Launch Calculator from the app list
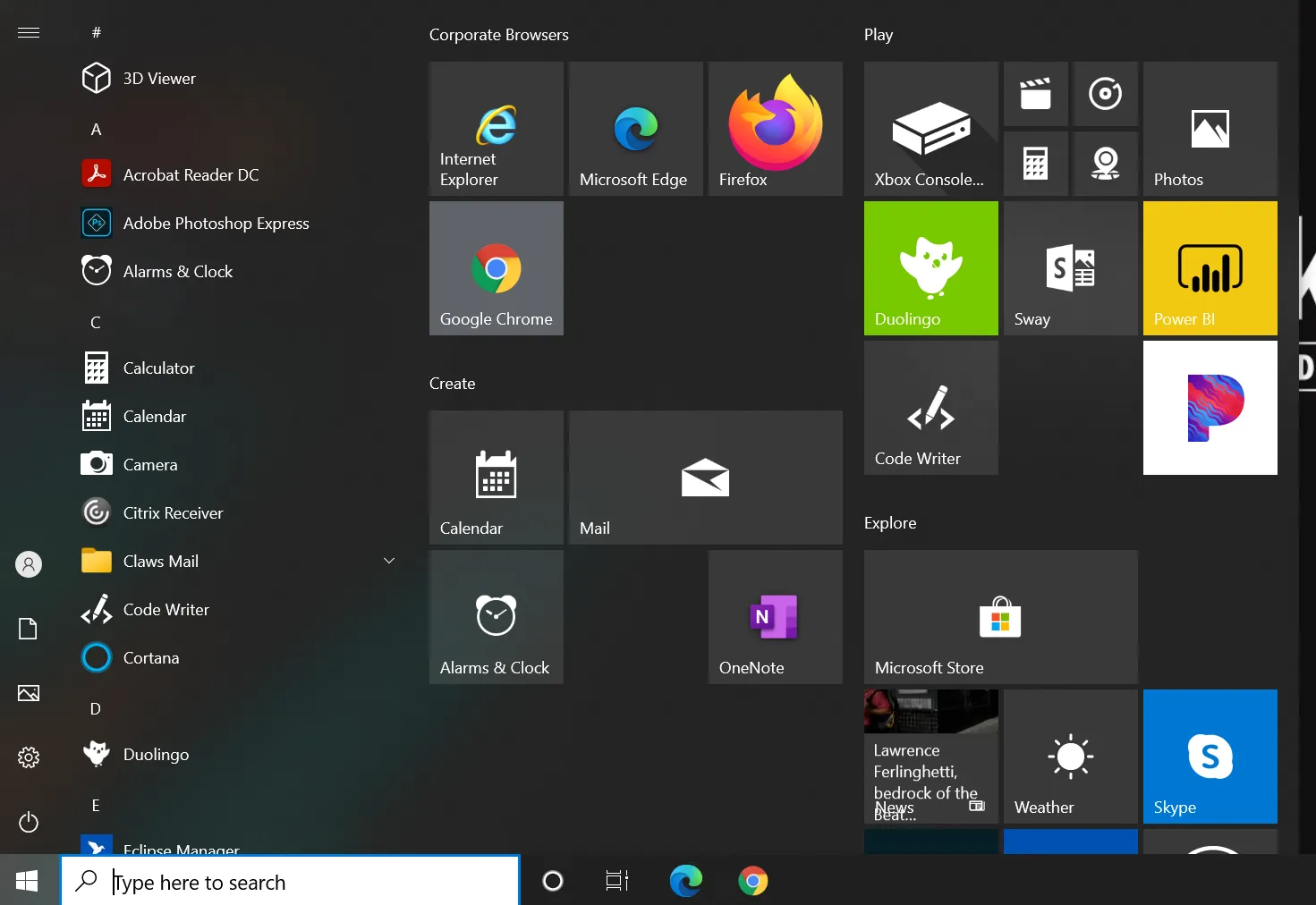This screenshot has width=1316, height=905. tap(237, 368)
